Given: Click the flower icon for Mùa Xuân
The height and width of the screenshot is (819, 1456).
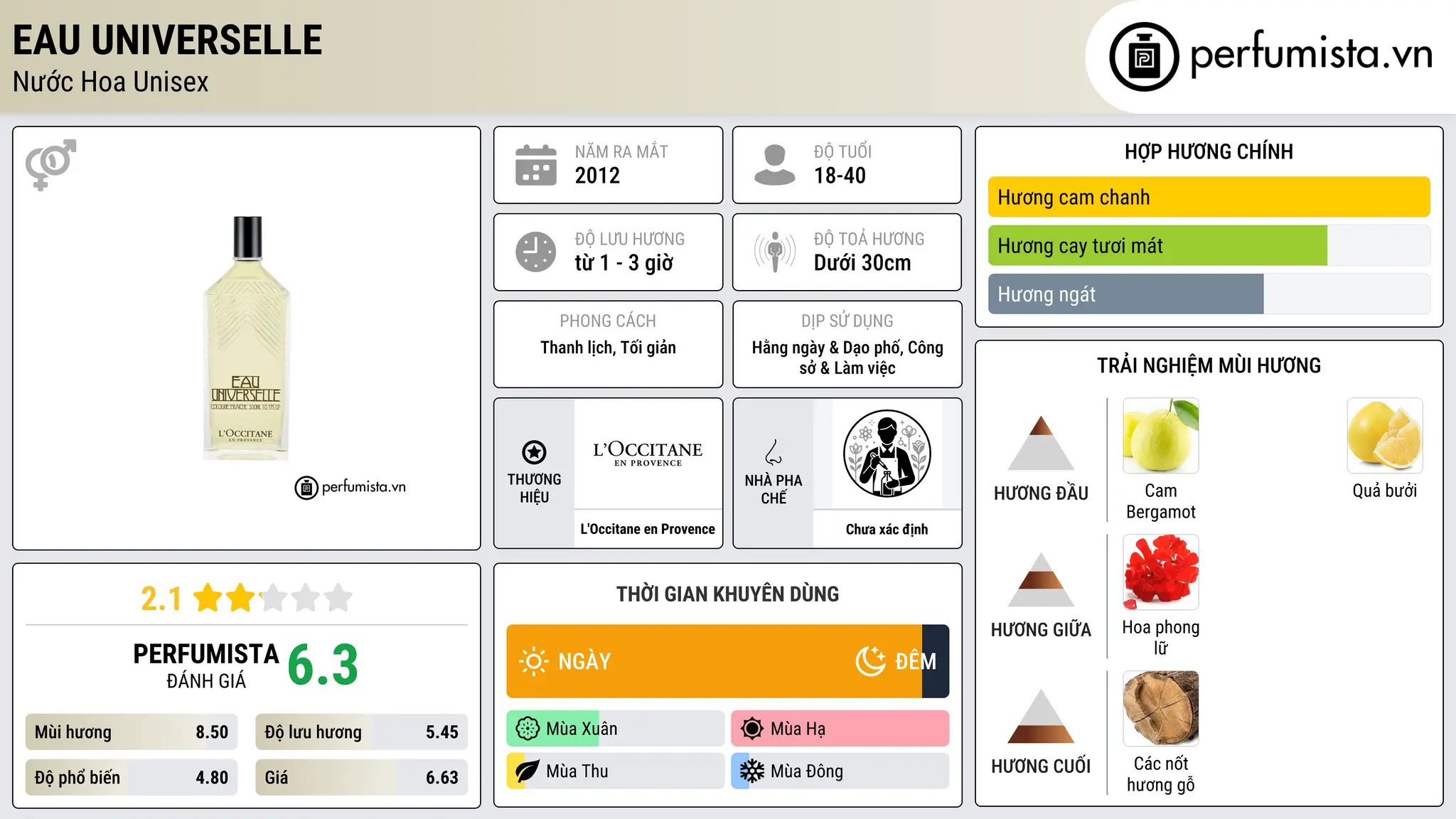Looking at the screenshot, I should pyautogui.click(x=528, y=729).
